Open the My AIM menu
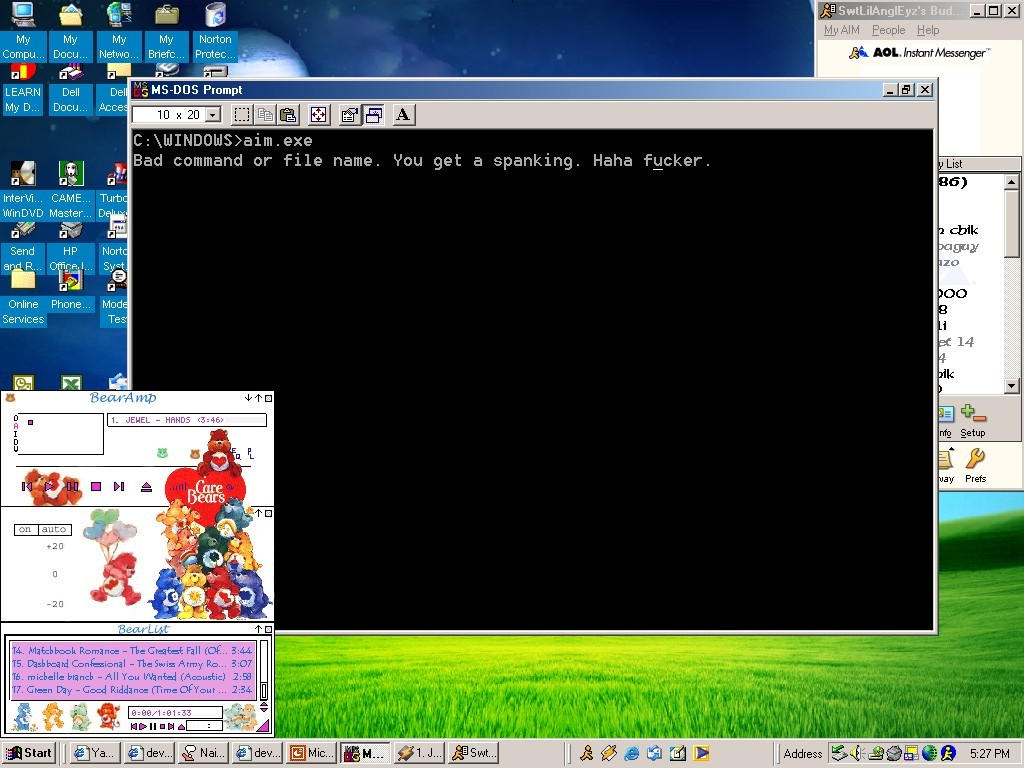This screenshot has width=1024, height=768. [840, 30]
